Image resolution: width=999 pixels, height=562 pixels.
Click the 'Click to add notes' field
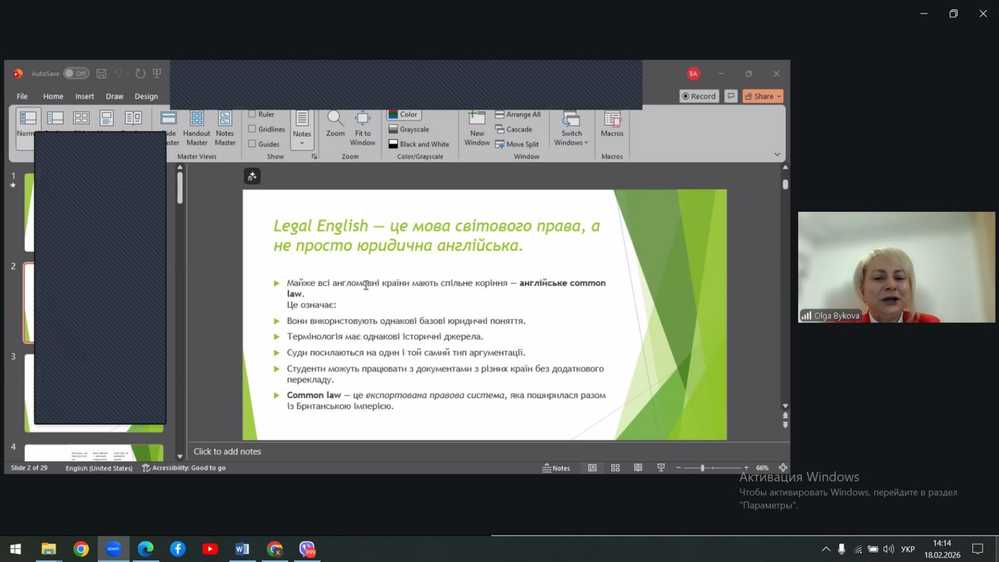click(228, 452)
